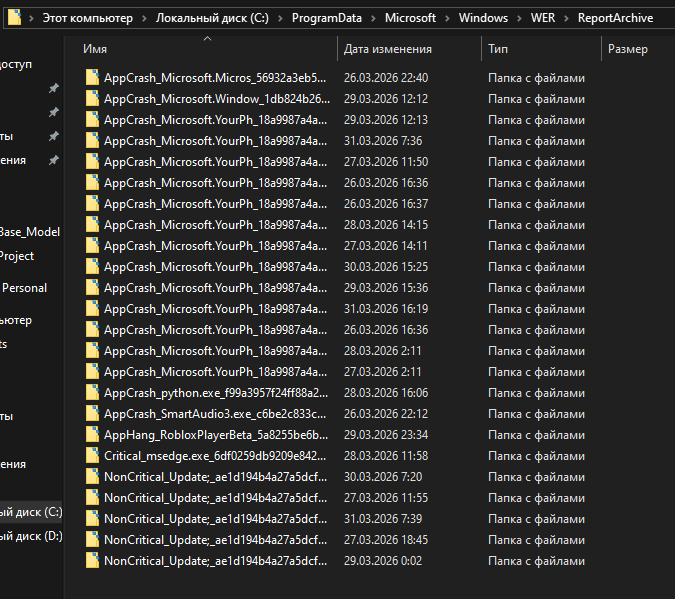Expand the chevron right after the address bar folder icon
This screenshot has width=675, height=599.
pyautogui.click(x=31, y=18)
